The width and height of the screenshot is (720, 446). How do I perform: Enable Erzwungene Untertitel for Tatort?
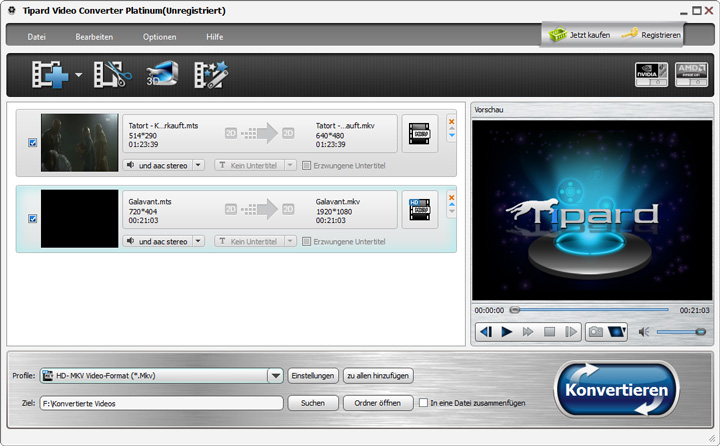(306, 165)
